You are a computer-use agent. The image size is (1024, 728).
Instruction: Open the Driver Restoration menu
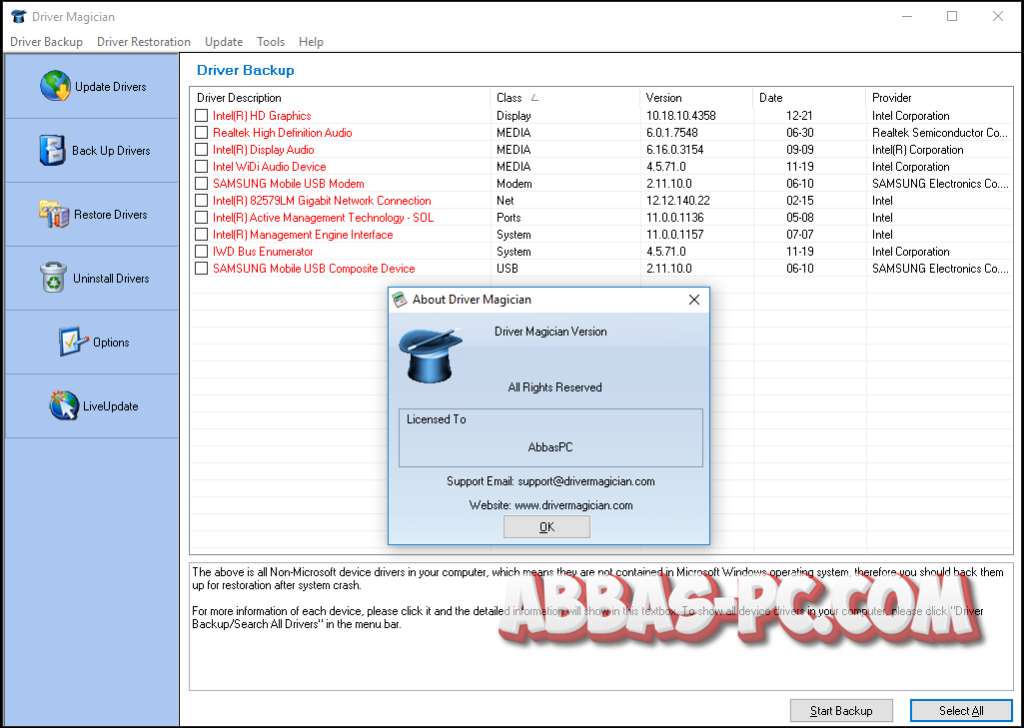point(143,41)
